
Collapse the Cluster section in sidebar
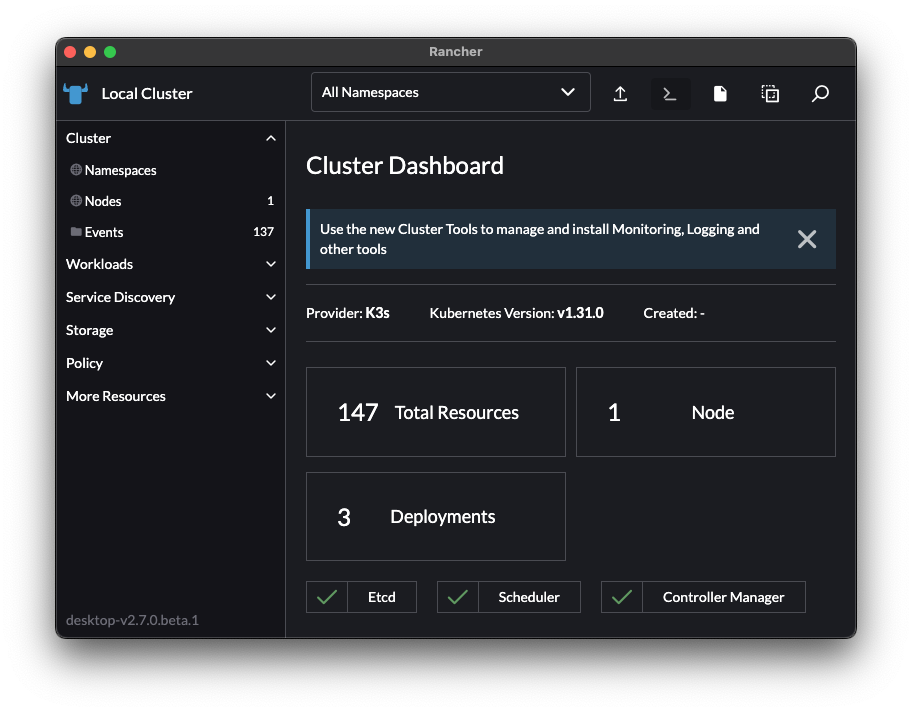click(x=270, y=138)
